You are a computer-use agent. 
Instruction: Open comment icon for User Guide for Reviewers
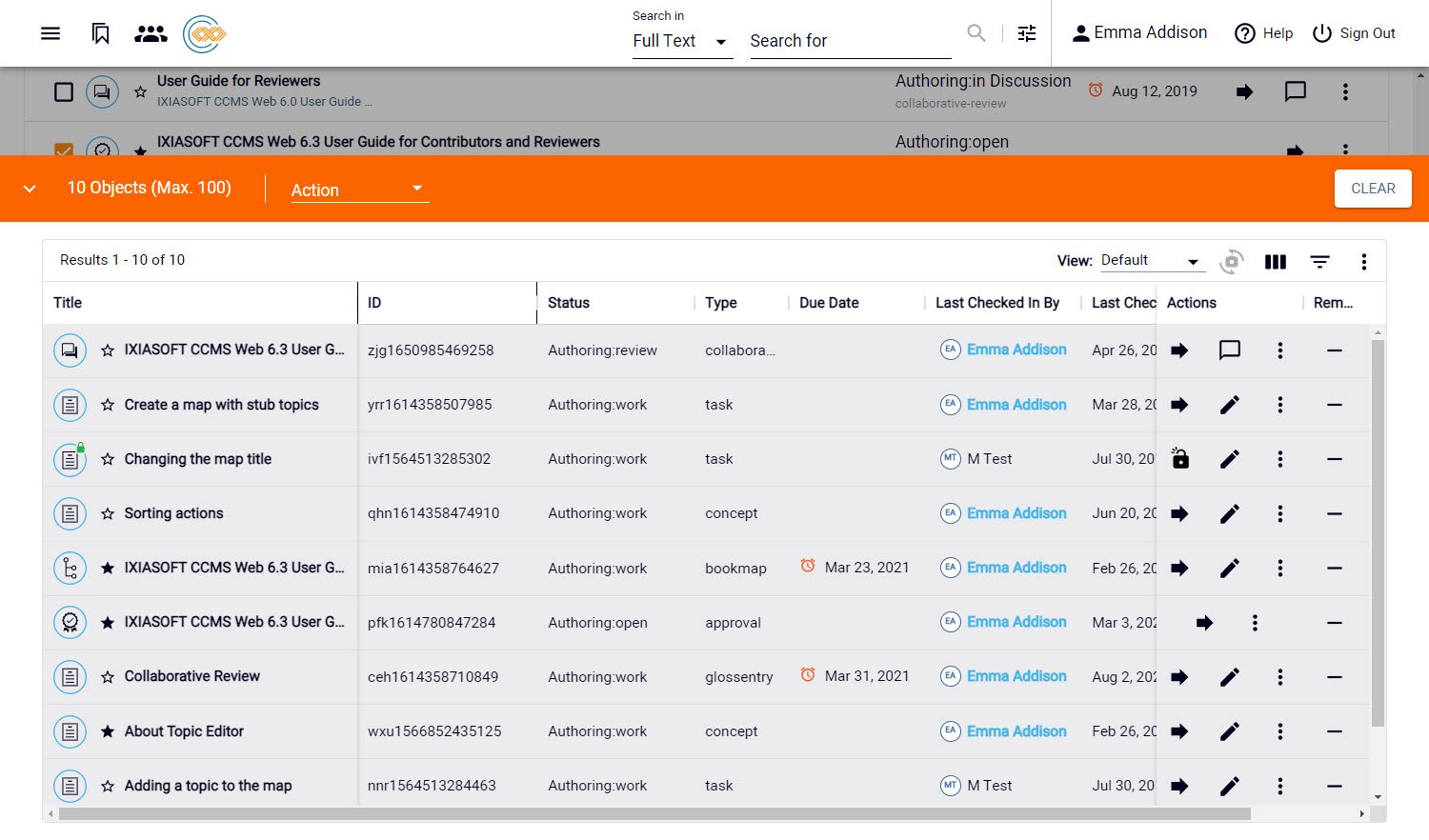tap(1295, 91)
